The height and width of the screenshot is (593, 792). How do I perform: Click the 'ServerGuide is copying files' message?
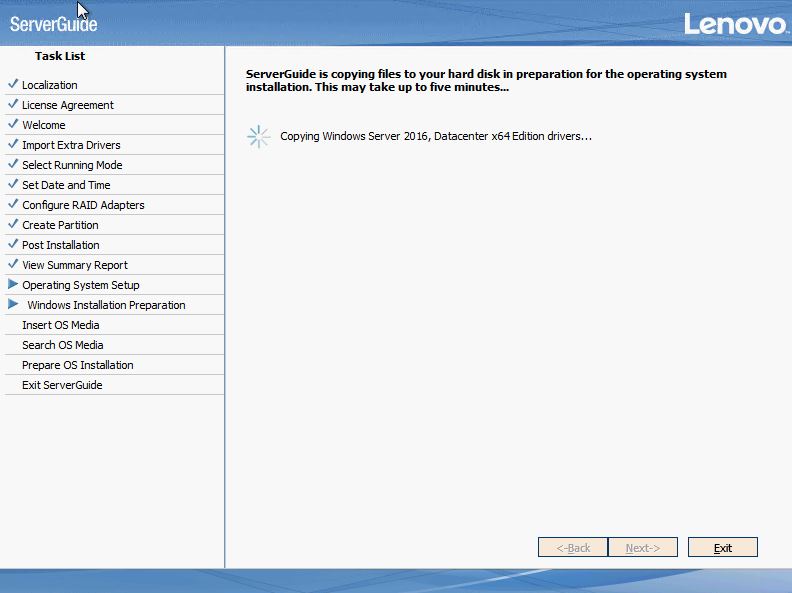(486, 80)
